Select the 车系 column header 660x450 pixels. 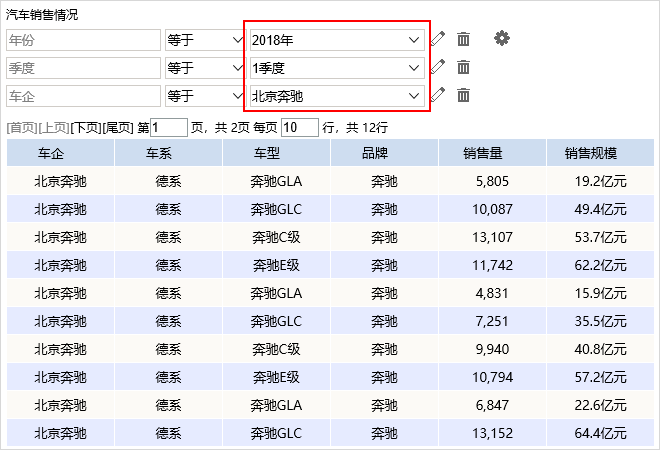pos(168,153)
